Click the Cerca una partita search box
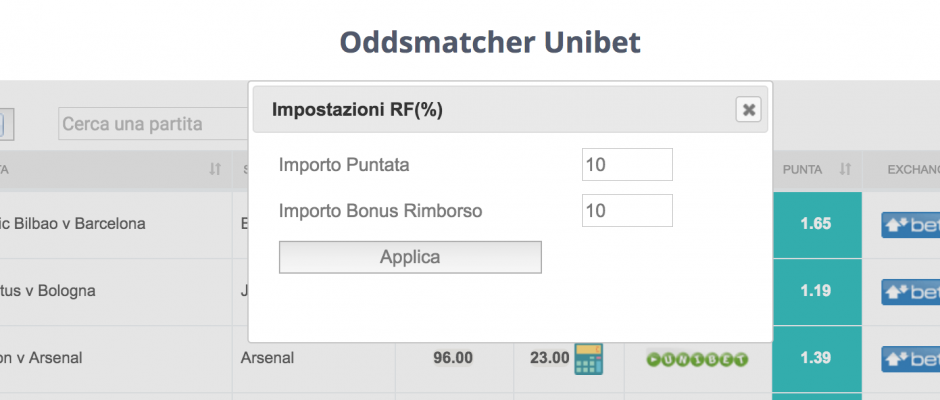 point(153,124)
